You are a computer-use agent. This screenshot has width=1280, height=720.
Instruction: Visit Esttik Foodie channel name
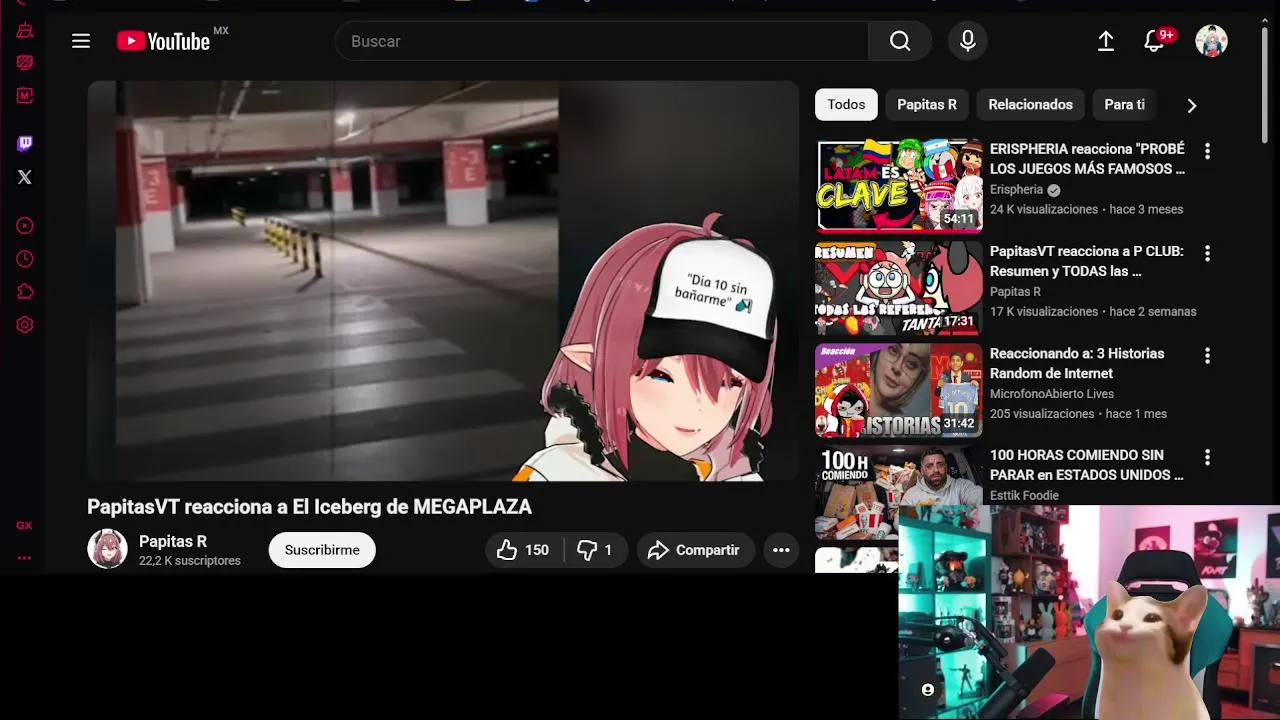pos(1024,496)
